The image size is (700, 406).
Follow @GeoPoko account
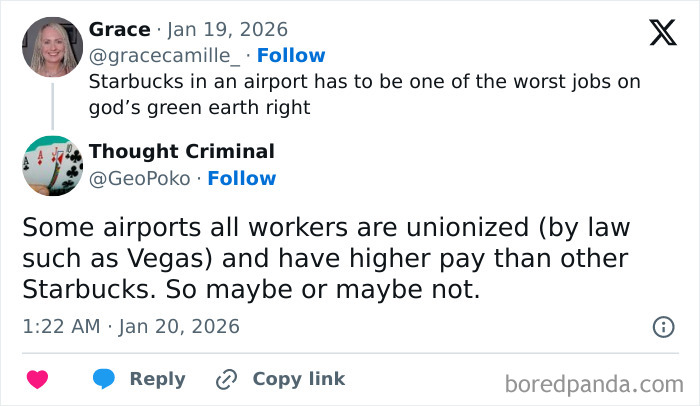coord(242,178)
